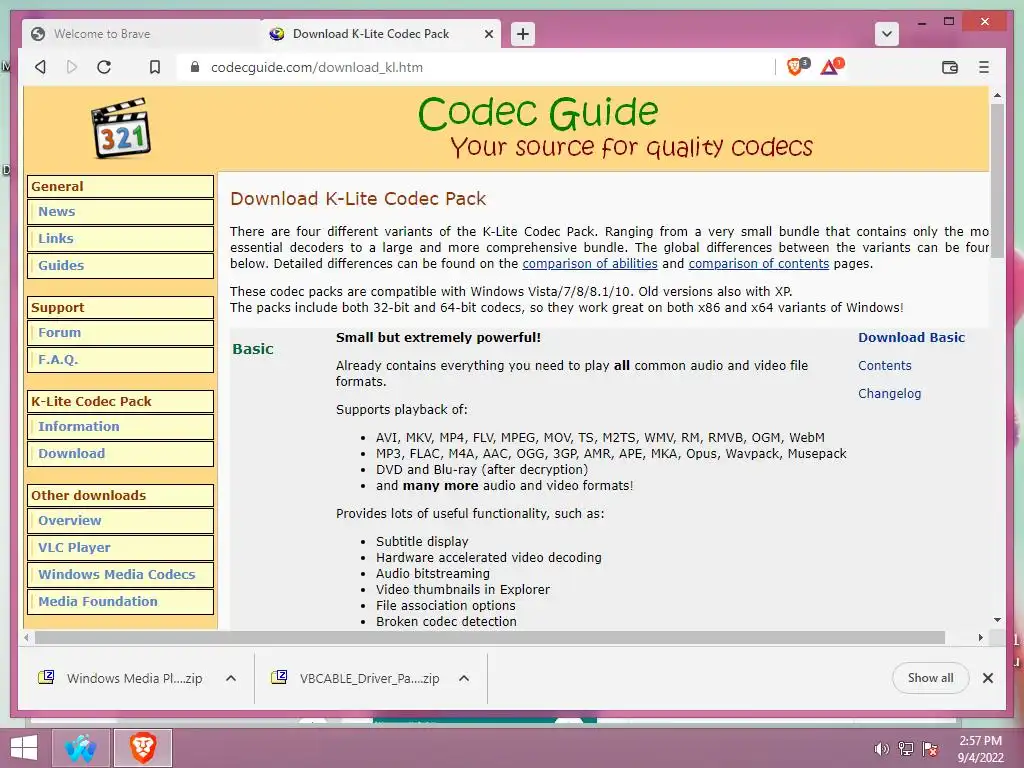Go to the Forum page
Image resolution: width=1024 pixels, height=768 pixels.
pyautogui.click(x=120, y=332)
